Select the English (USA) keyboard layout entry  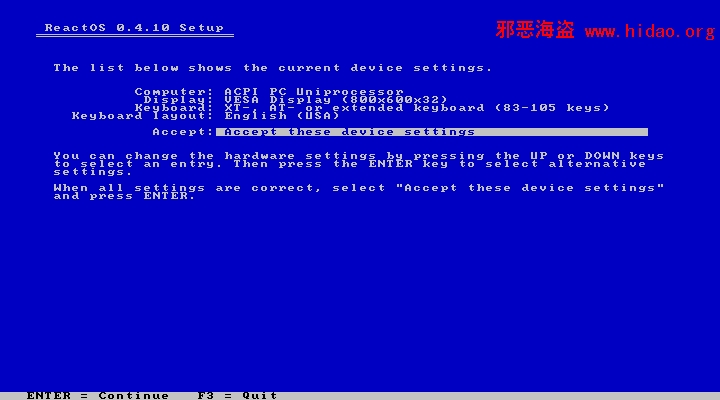(x=282, y=116)
